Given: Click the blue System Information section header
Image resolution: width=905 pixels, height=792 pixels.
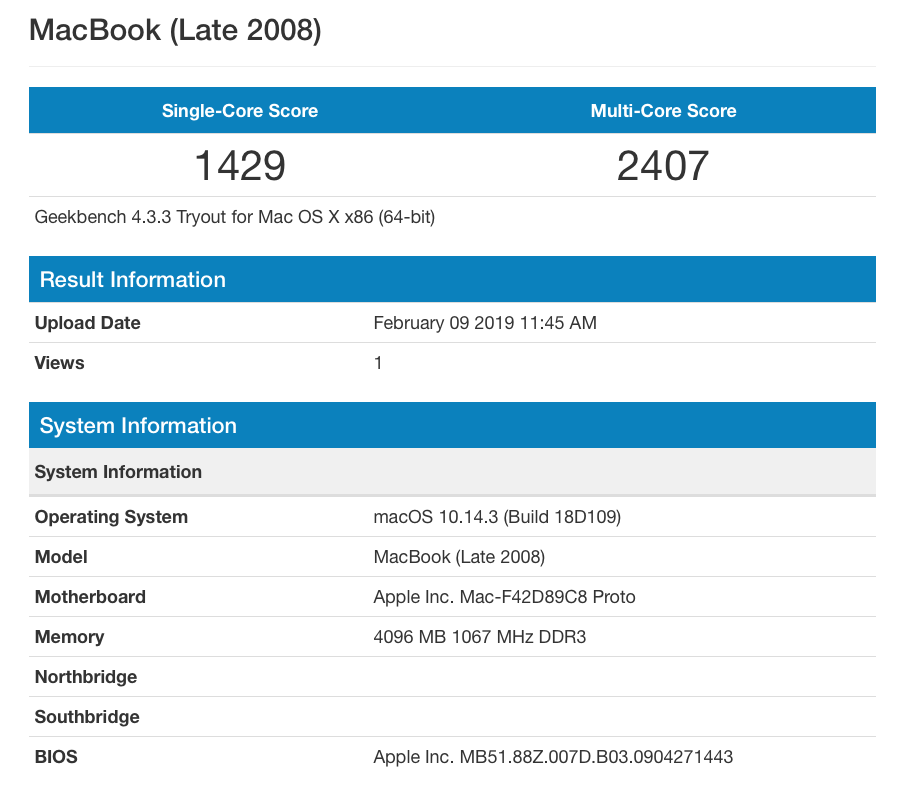Looking at the screenshot, I should click(452, 425).
